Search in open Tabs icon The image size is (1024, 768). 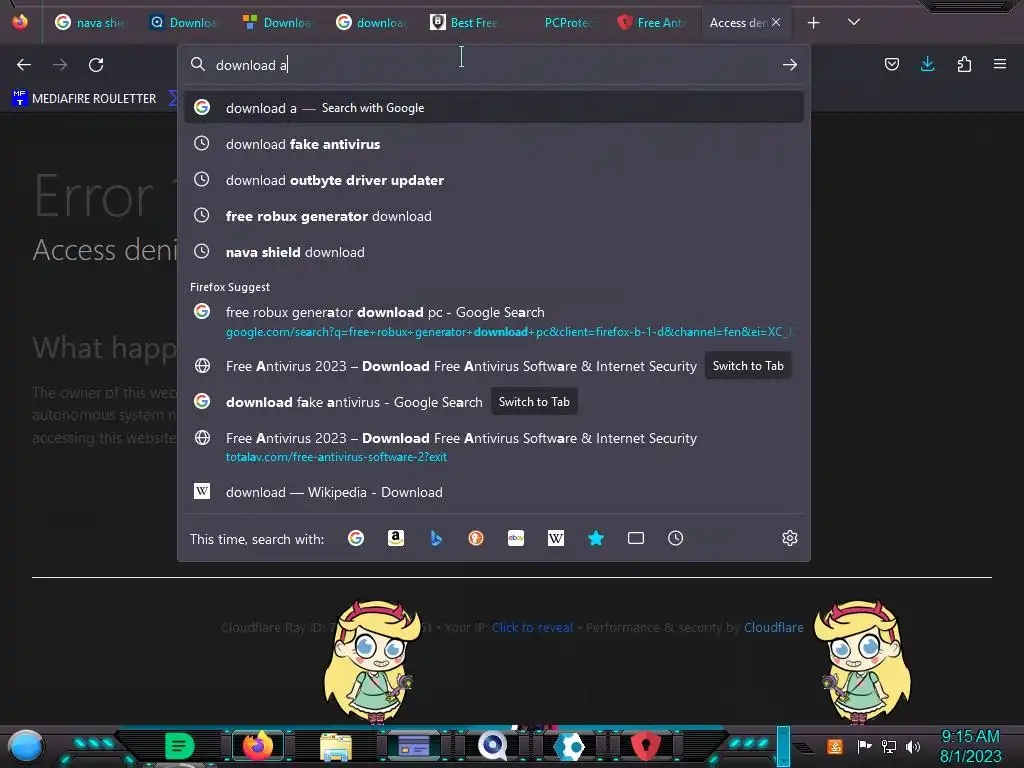click(x=635, y=538)
